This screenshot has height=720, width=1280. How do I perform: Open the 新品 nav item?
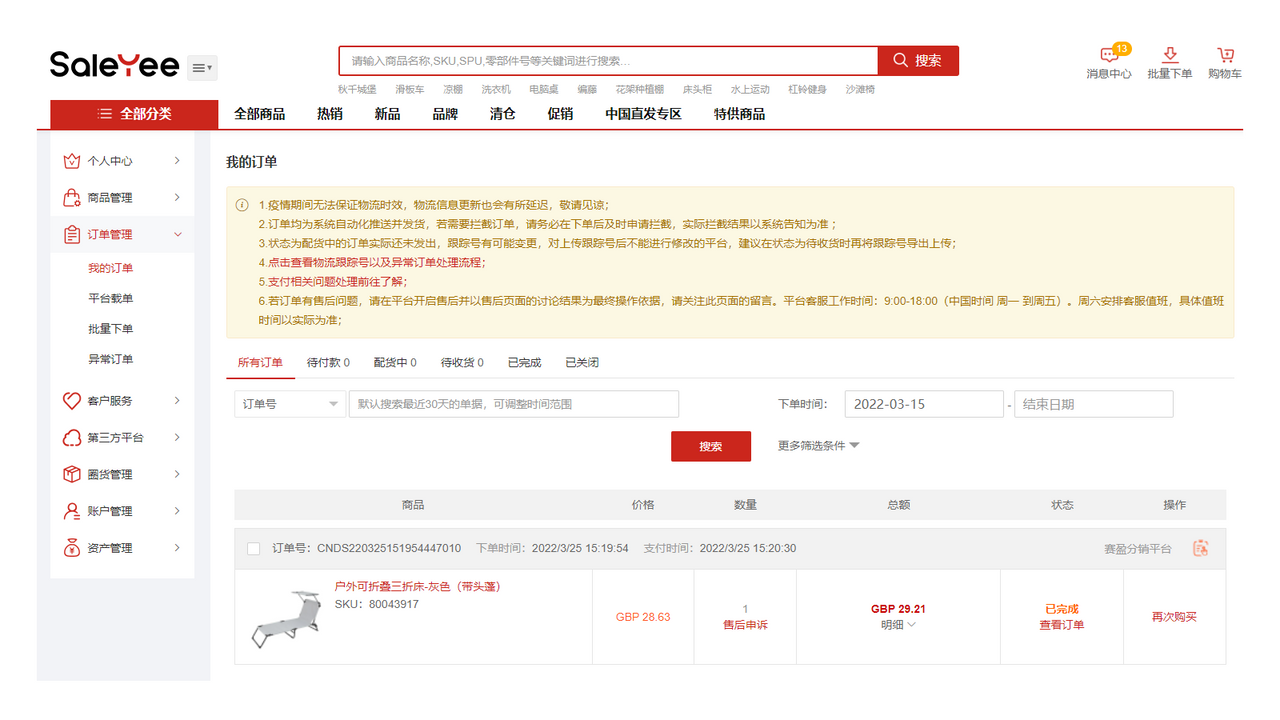[387, 114]
